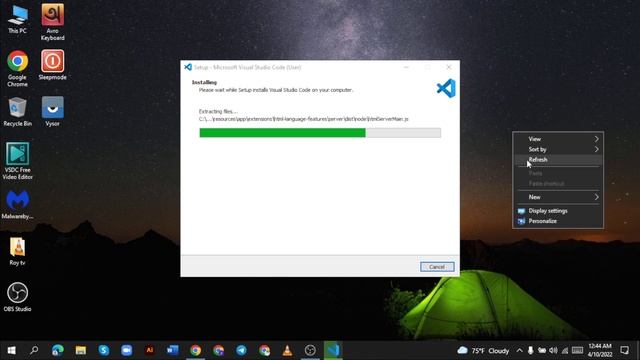Select Personalize in context menu
Screen dimensions: 640x360
pos(558,221)
